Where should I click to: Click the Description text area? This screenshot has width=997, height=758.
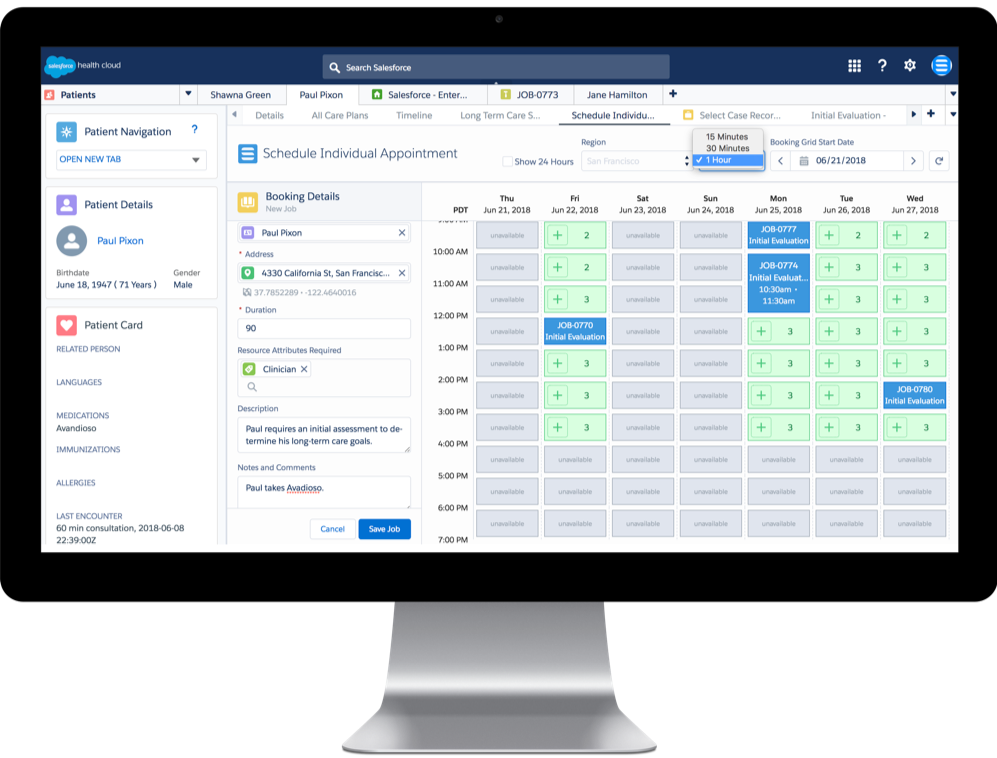[x=324, y=435]
